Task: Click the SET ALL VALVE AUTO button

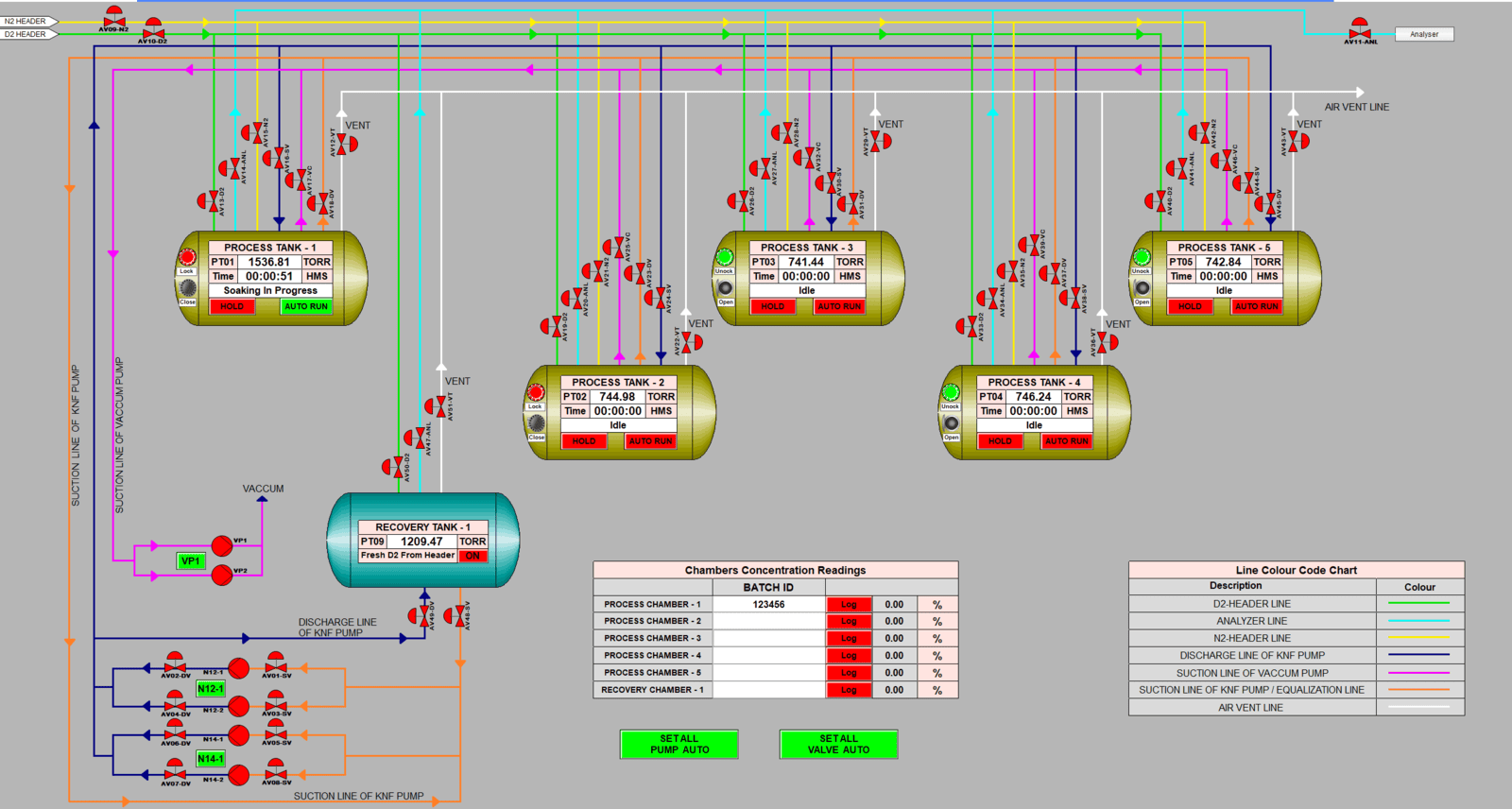Action: coord(838,744)
